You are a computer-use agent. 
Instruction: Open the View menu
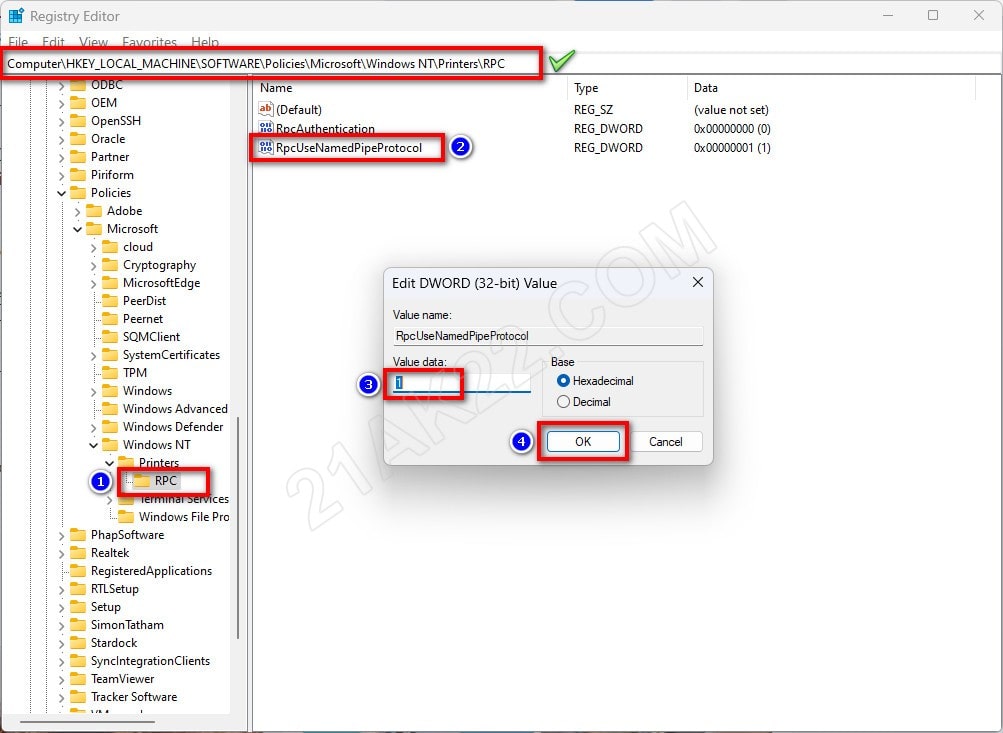coord(93,43)
